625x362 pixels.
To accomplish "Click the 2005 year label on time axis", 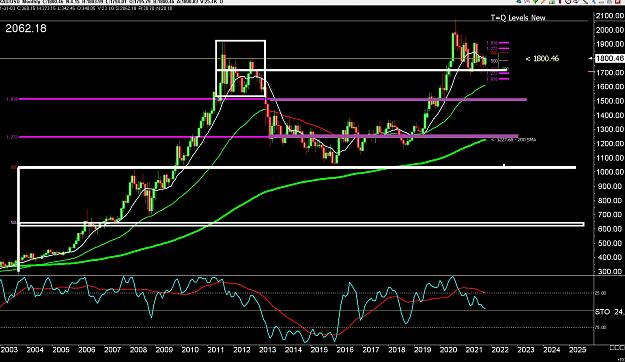I will click(x=61, y=350).
